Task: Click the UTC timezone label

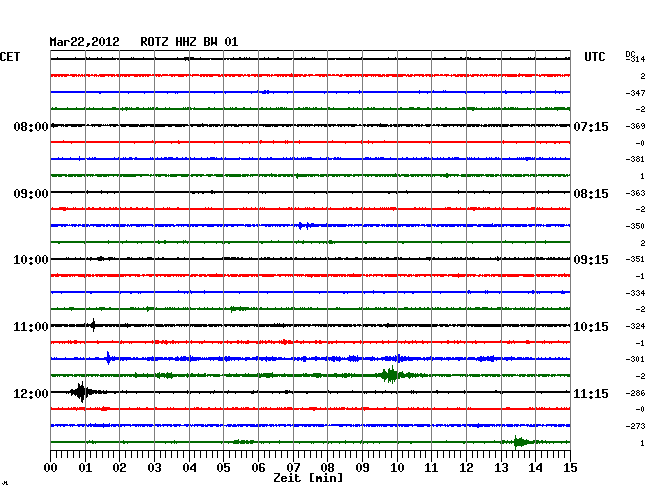Action: tap(594, 57)
